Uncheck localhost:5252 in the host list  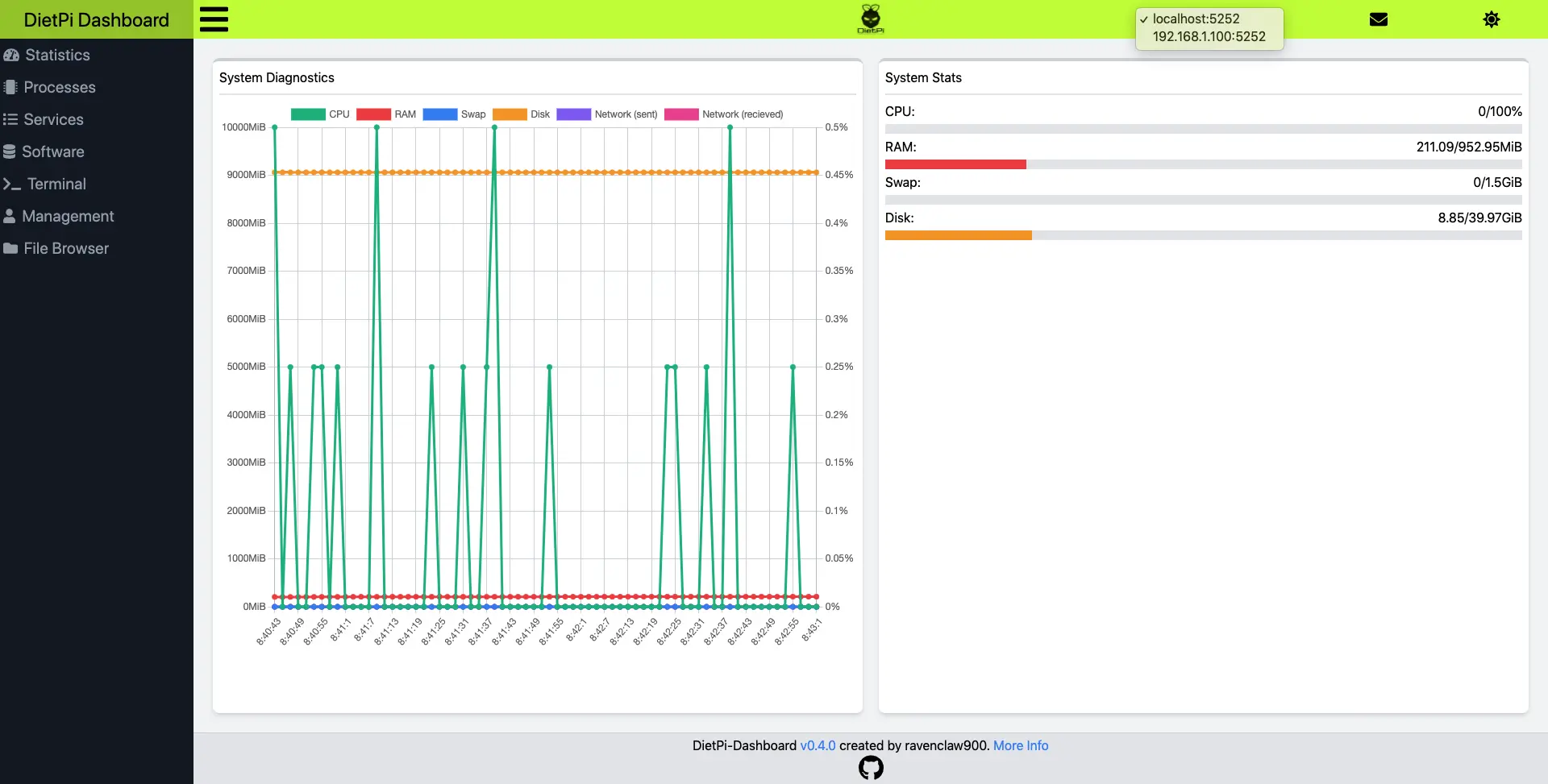pos(1196,18)
